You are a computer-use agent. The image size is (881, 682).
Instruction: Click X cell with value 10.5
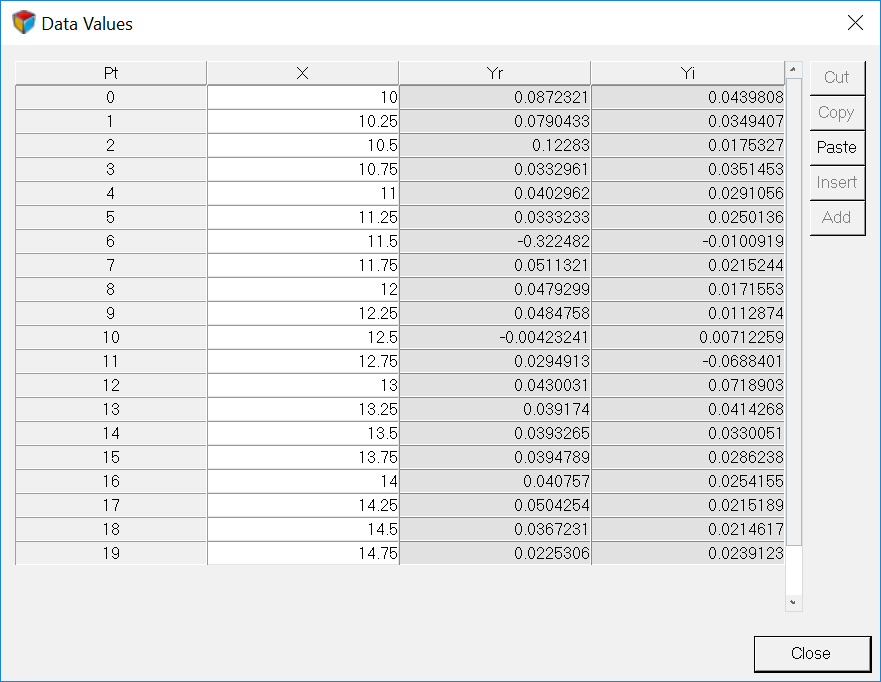303,146
